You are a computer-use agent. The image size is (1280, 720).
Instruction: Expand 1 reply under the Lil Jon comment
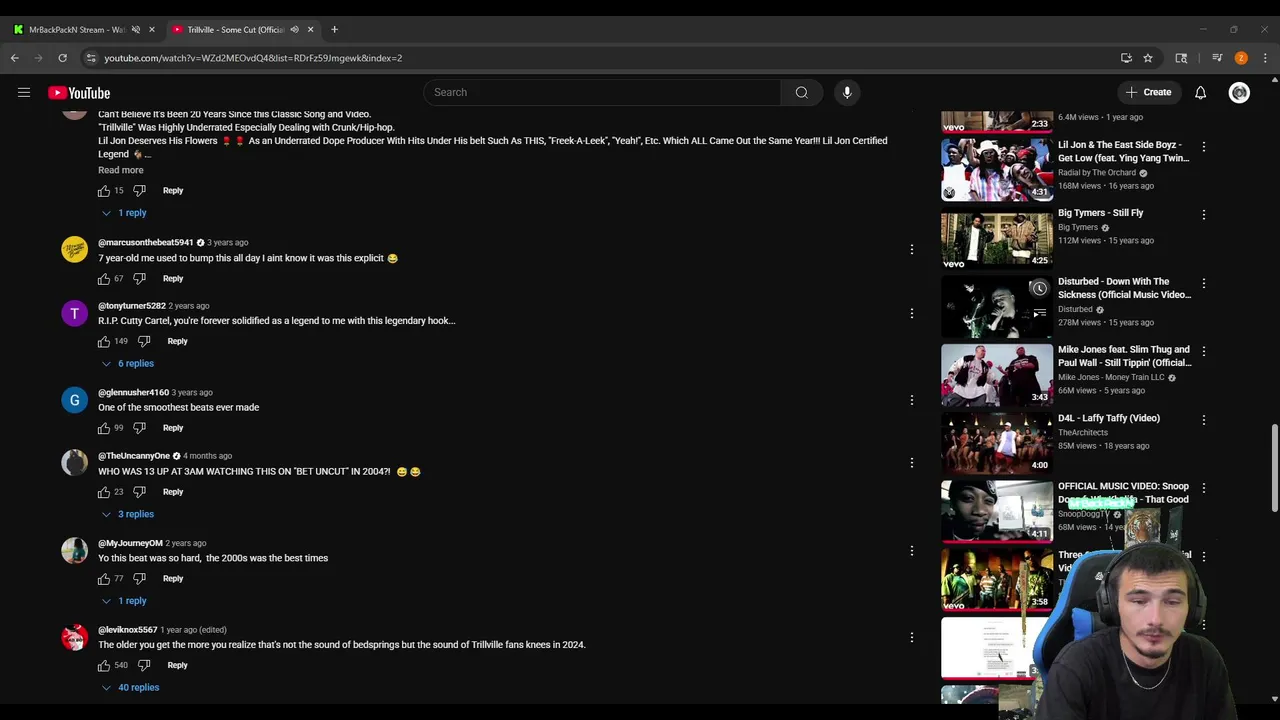(x=125, y=213)
